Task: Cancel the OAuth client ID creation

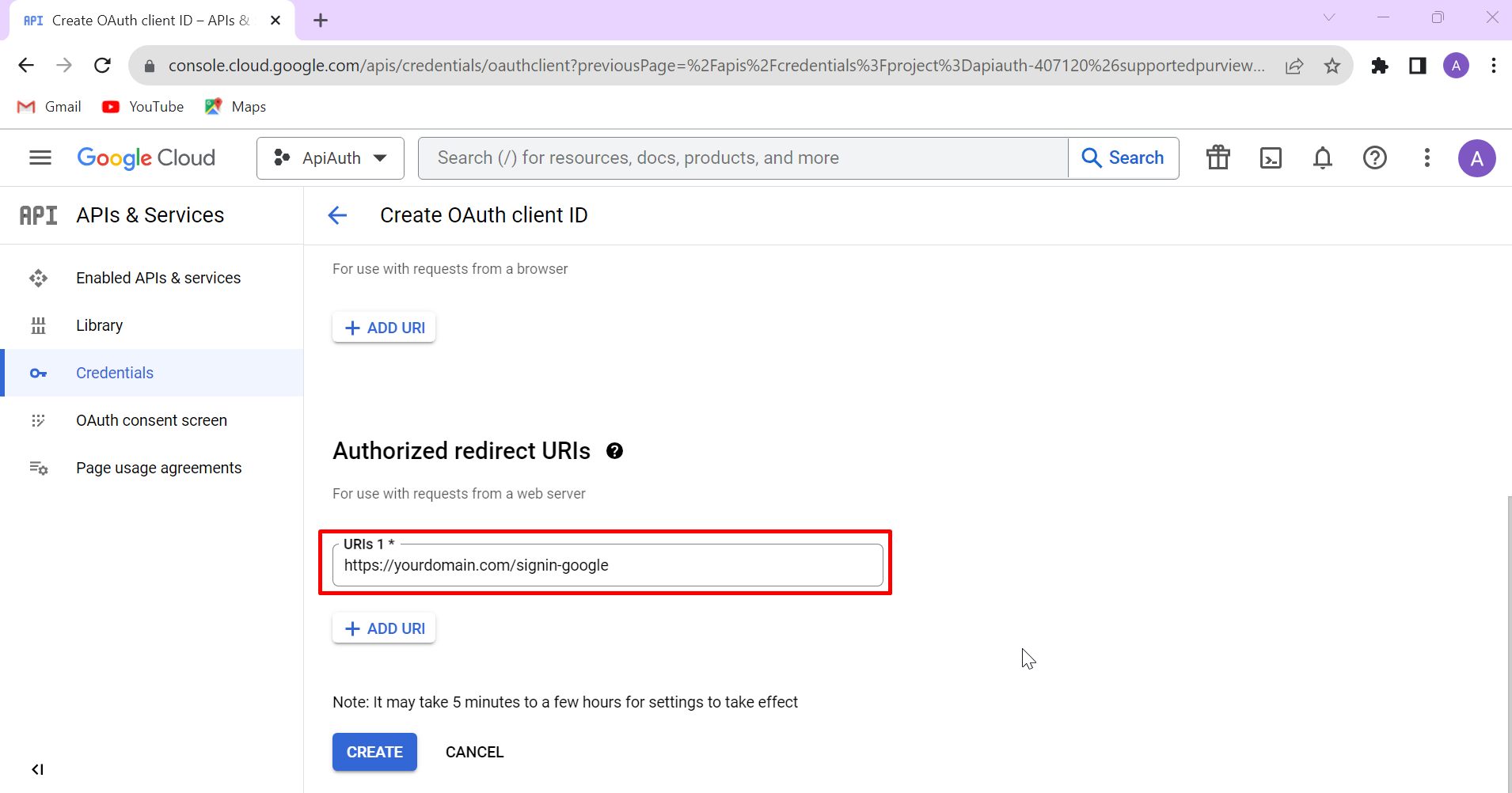Action: click(x=473, y=752)
